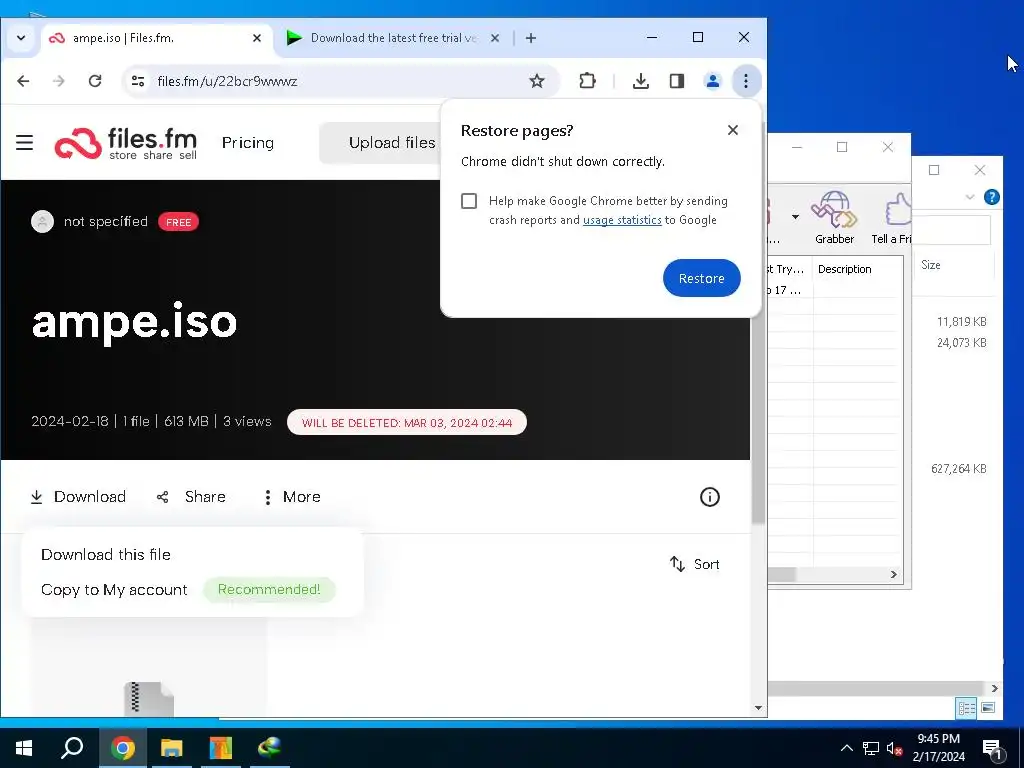Screen dimensions: 1024x768
Task: Open the More options menu
Action: click(x=292, y=497)
